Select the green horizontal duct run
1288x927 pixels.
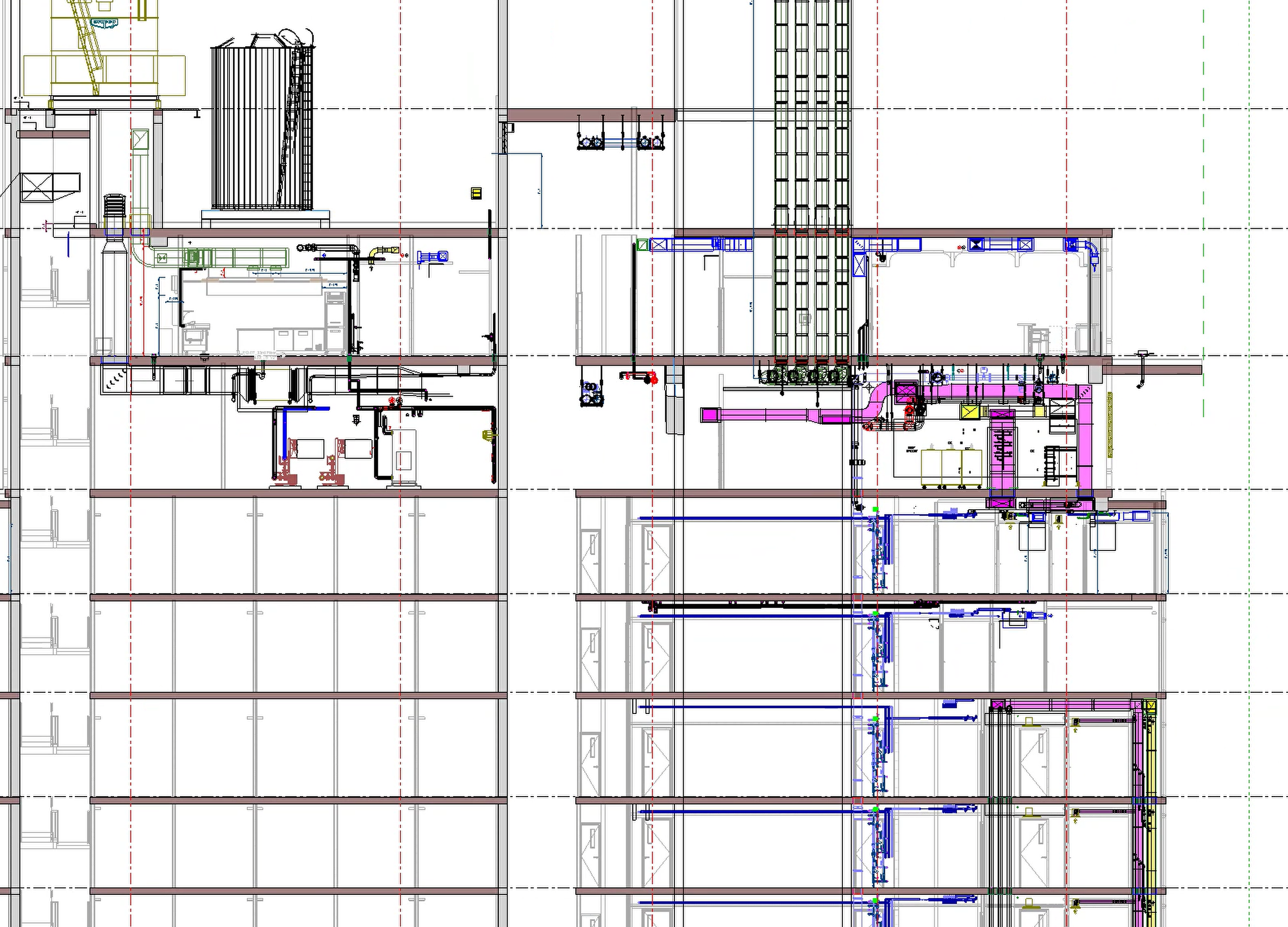coord(244,257)
